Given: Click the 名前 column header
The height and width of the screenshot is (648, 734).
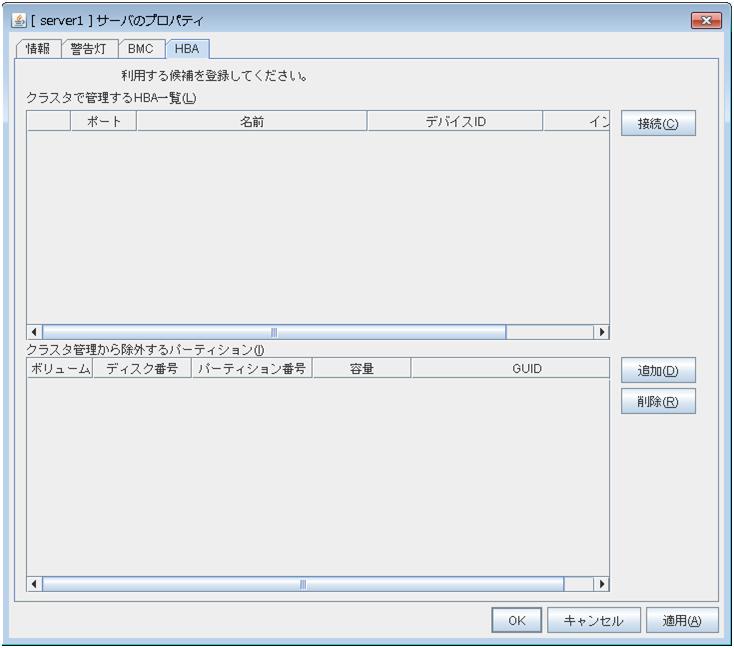Looking at the screenshot, I should (x=252, y=122).
